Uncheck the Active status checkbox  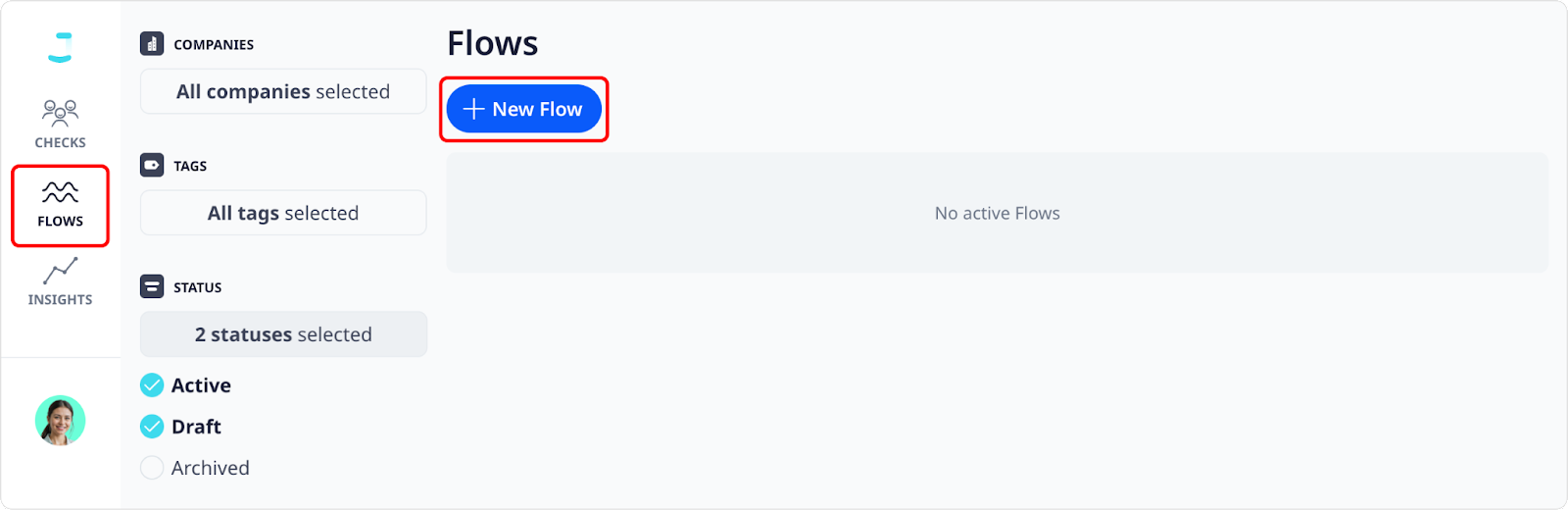coord(152,385)
